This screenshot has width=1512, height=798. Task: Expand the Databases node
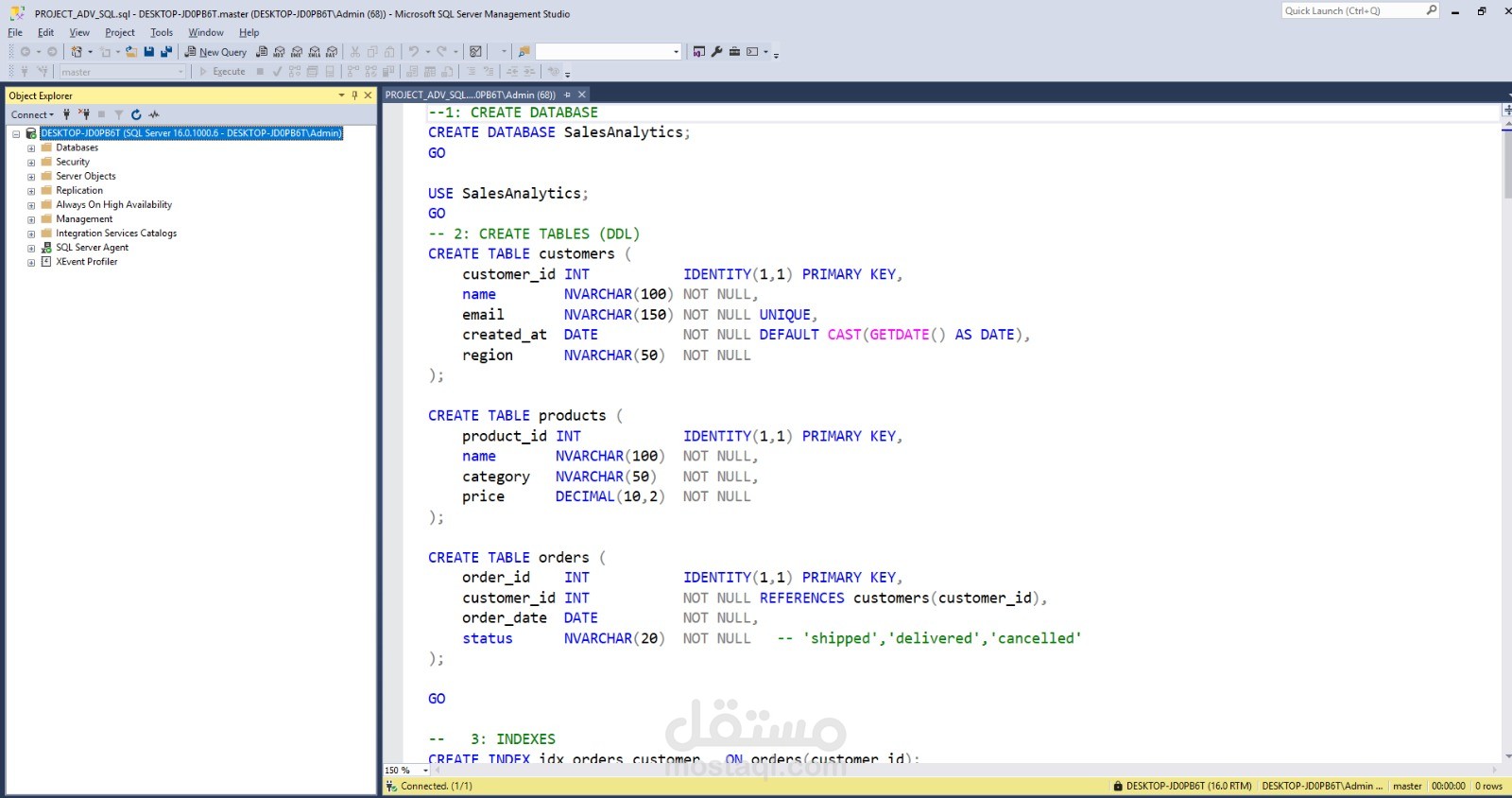(31, 148)
